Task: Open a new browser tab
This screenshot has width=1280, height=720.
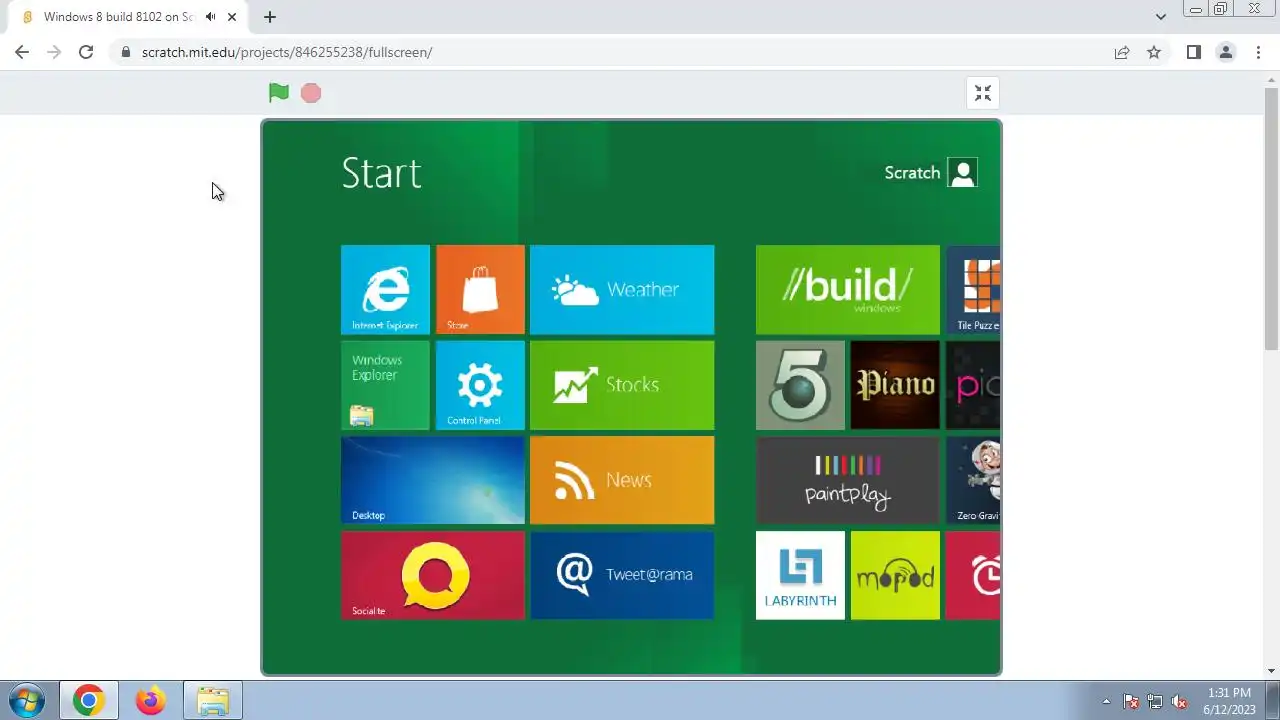Action: click(270, 17)
